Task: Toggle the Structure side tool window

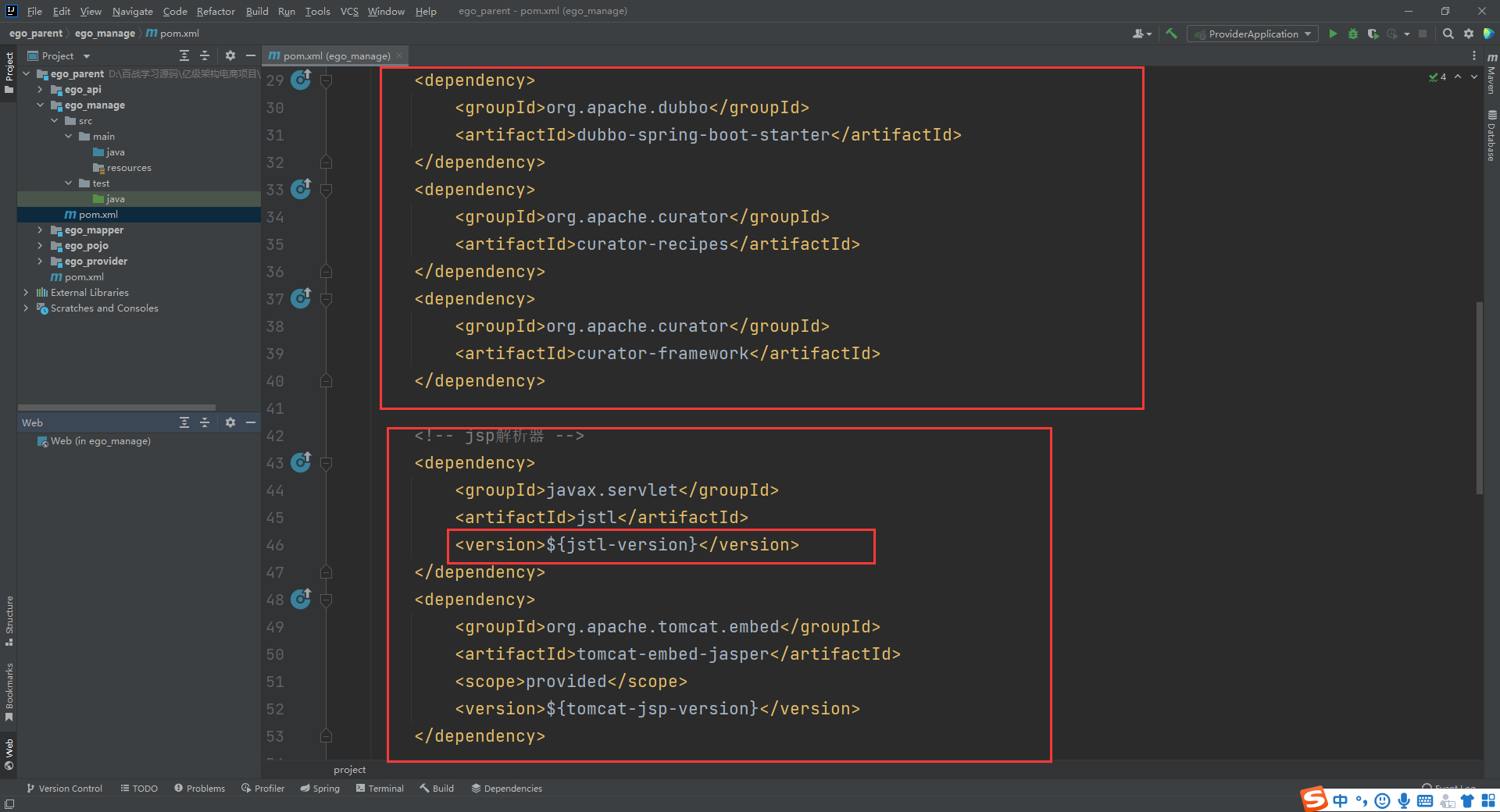Action: click(x=9, y=621)
